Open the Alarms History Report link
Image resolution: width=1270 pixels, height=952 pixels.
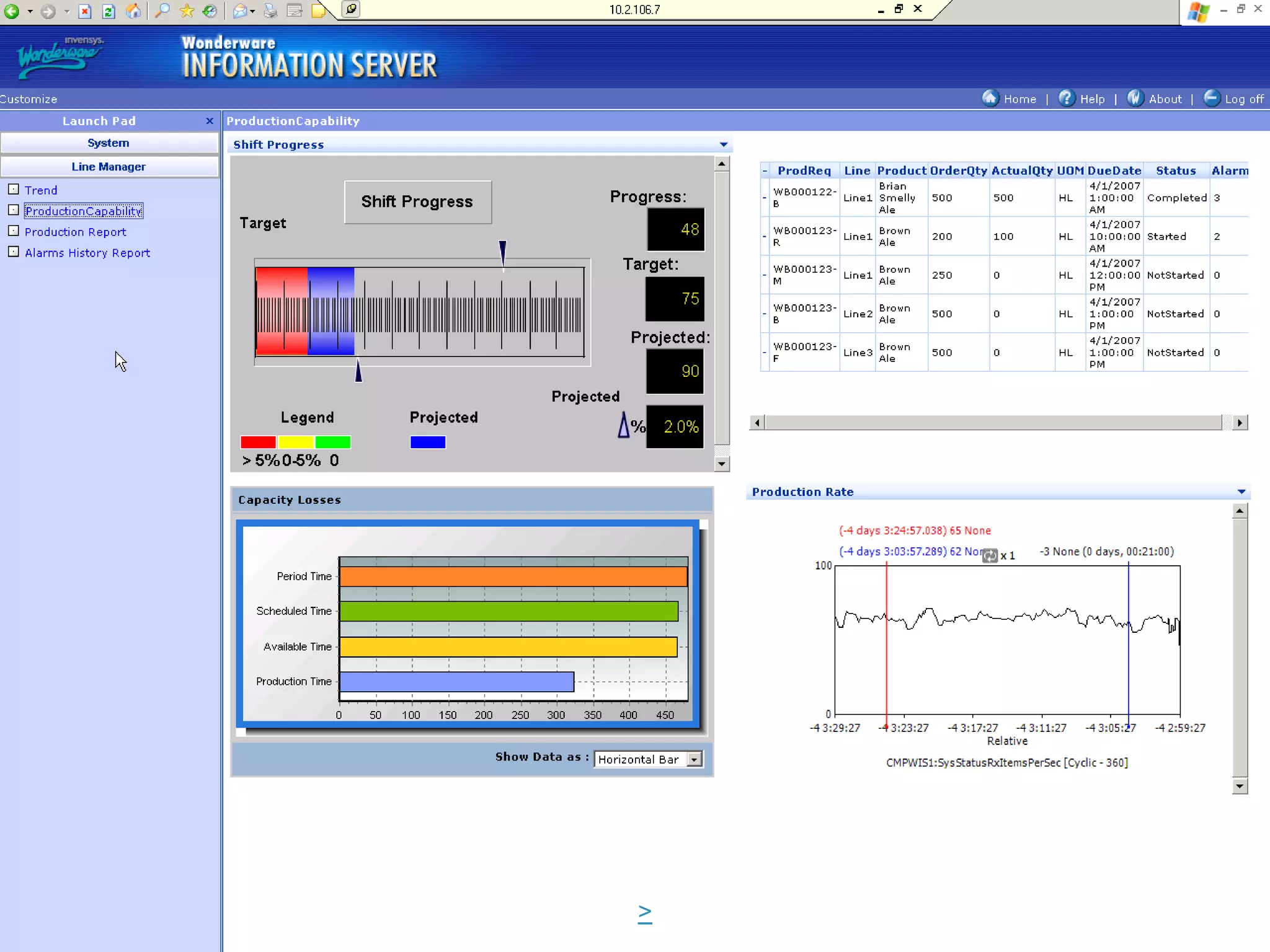(x=87, y=253)
